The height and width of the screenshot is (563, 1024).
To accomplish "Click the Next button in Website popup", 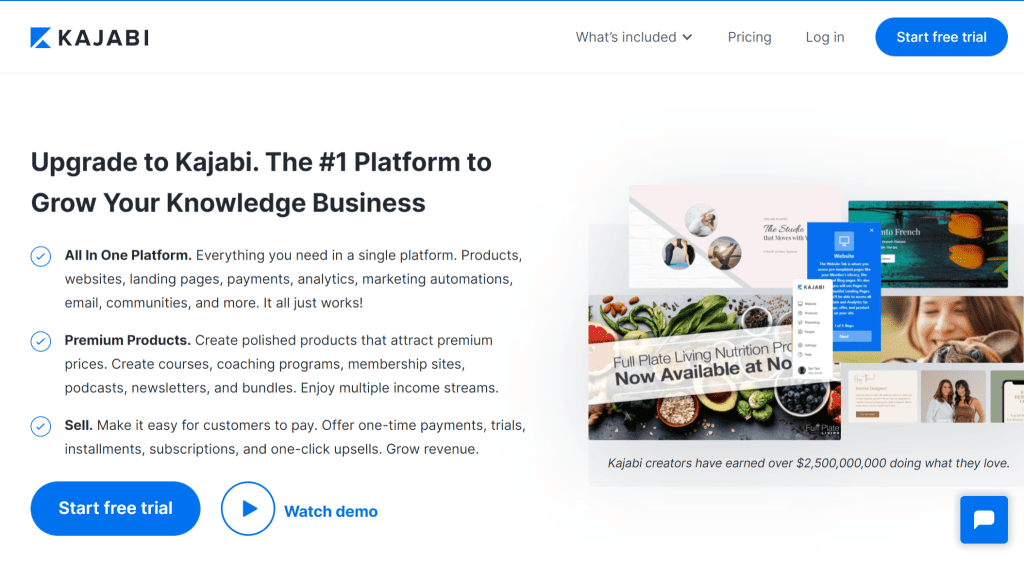I will click(852, 336).
